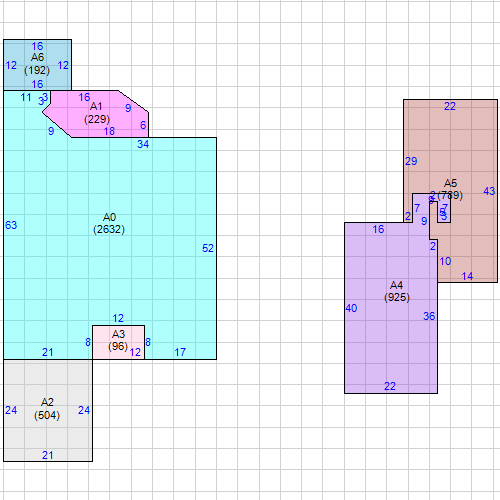Click the 29 dimension on A5's left edge
Screen dimensions: 500x500
pos(411,161)
